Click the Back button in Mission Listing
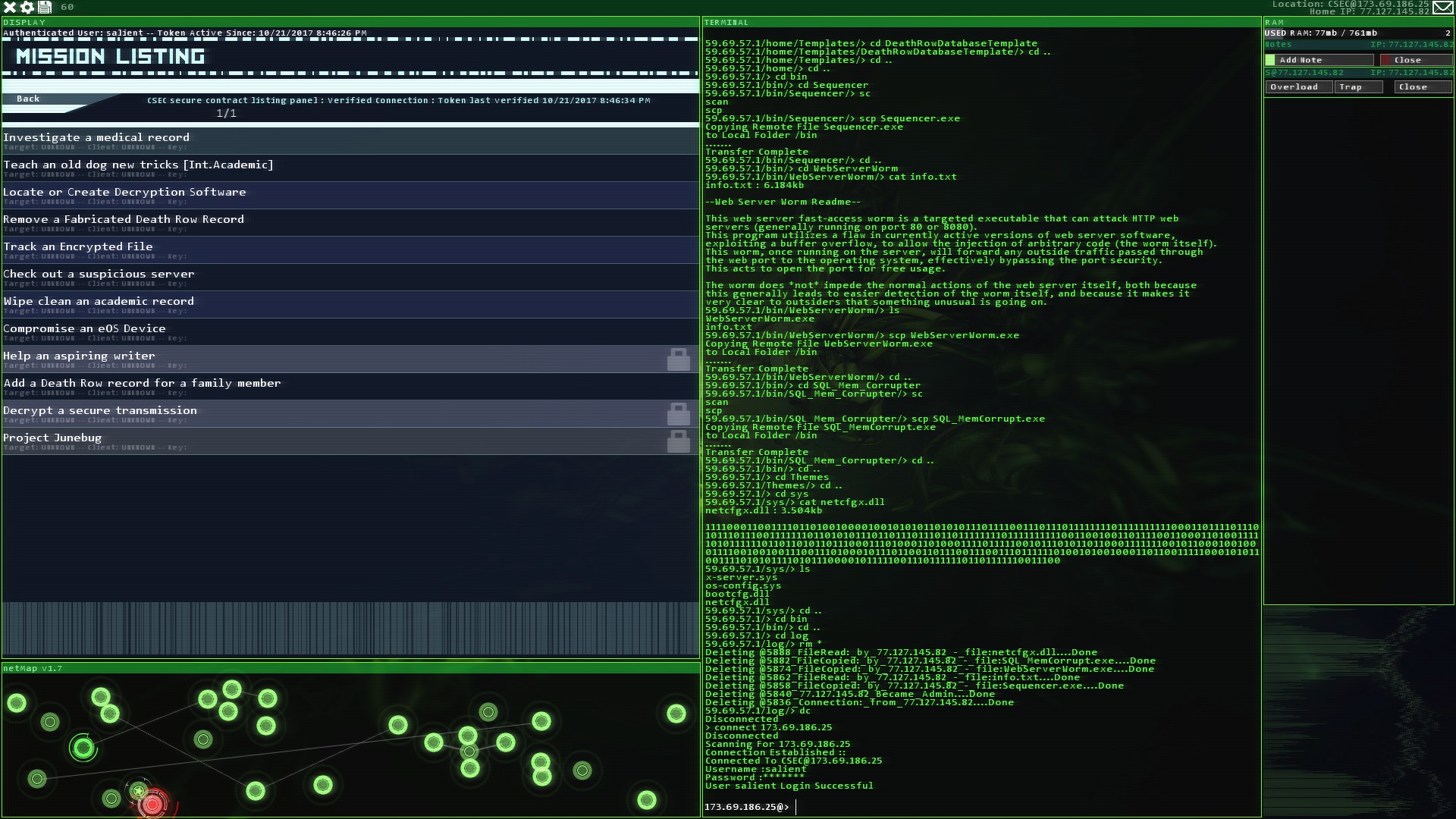The width and height of the screenshot is (1456, 819). (29, 99)
